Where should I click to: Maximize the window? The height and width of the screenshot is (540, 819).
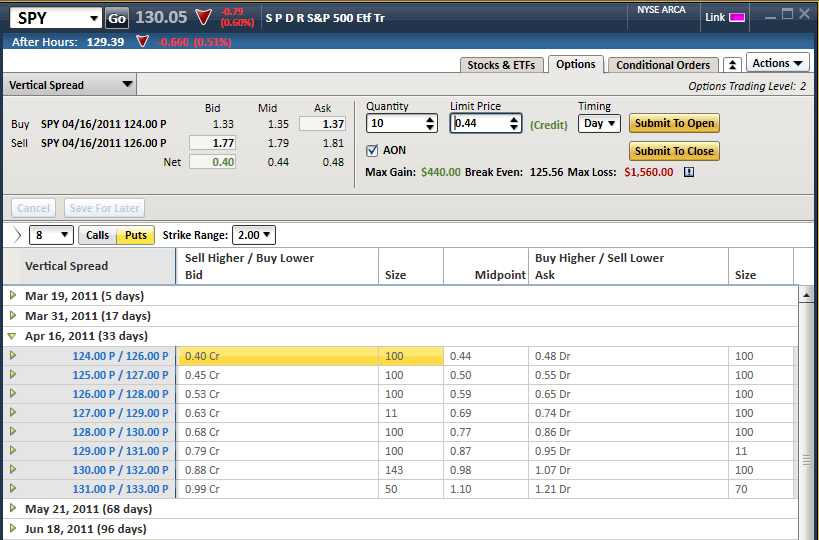[787, 14]
